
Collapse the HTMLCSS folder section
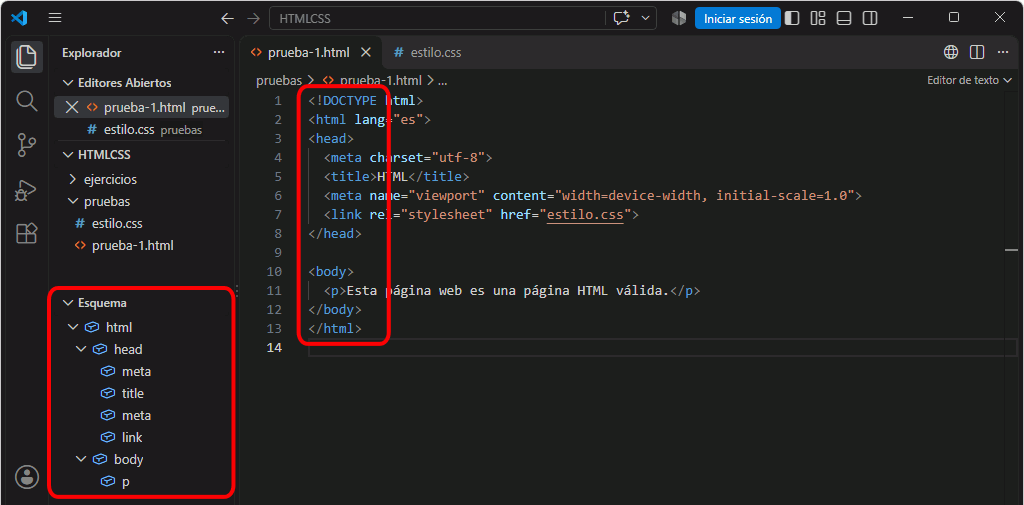point(68,155)
